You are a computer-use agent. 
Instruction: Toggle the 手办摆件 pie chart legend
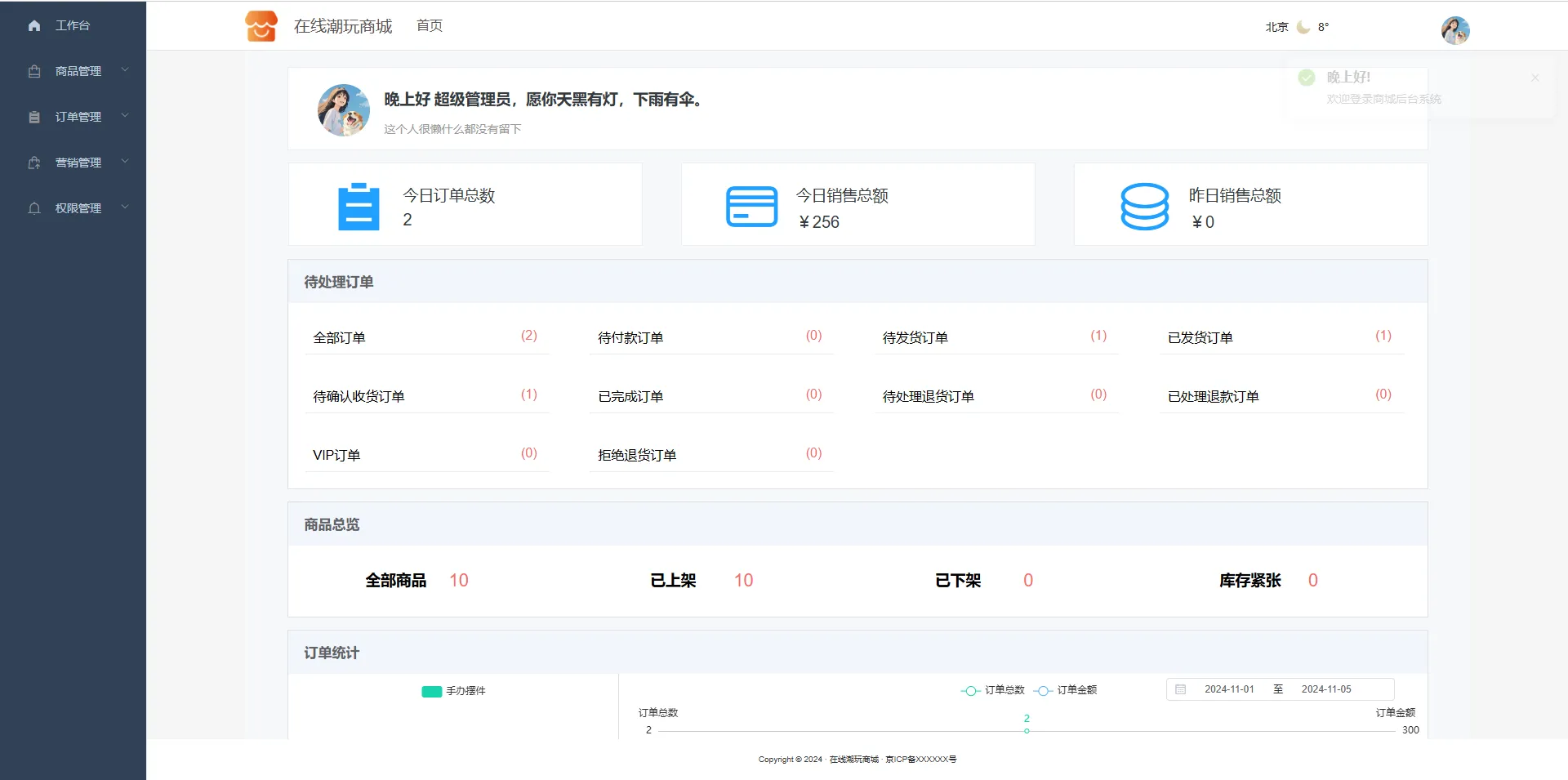click(x=453, y=691)
